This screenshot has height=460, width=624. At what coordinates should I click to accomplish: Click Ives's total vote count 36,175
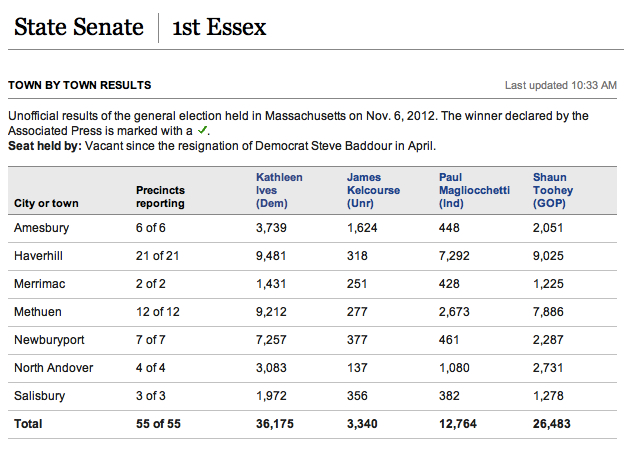pos(275,424)
